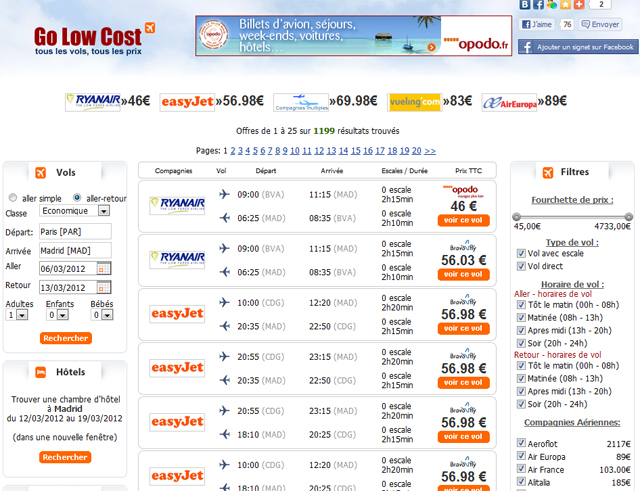Click the Vol column header

221,171
